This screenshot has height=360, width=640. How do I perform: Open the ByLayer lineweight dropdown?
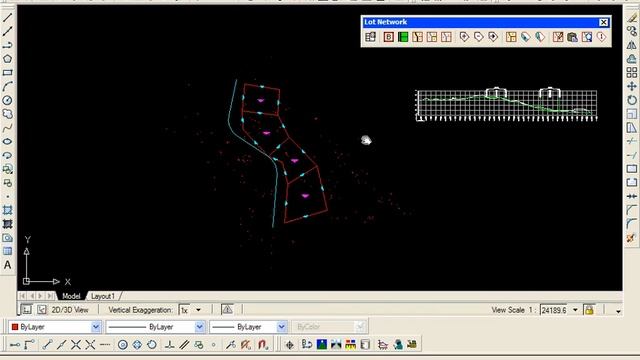tap(281, 327)
